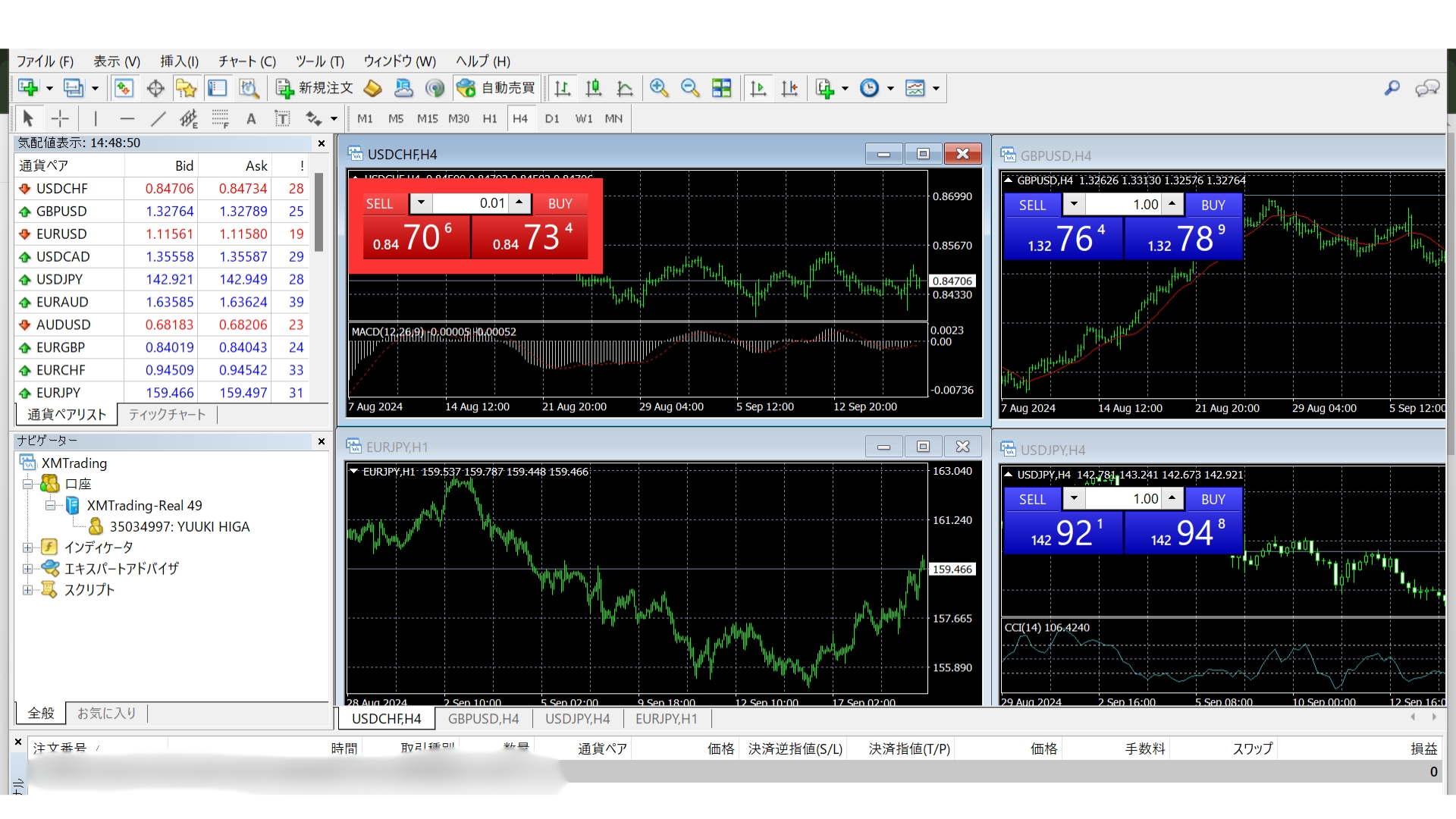Switch to the EURJPY,H1 chart tab

666,719
